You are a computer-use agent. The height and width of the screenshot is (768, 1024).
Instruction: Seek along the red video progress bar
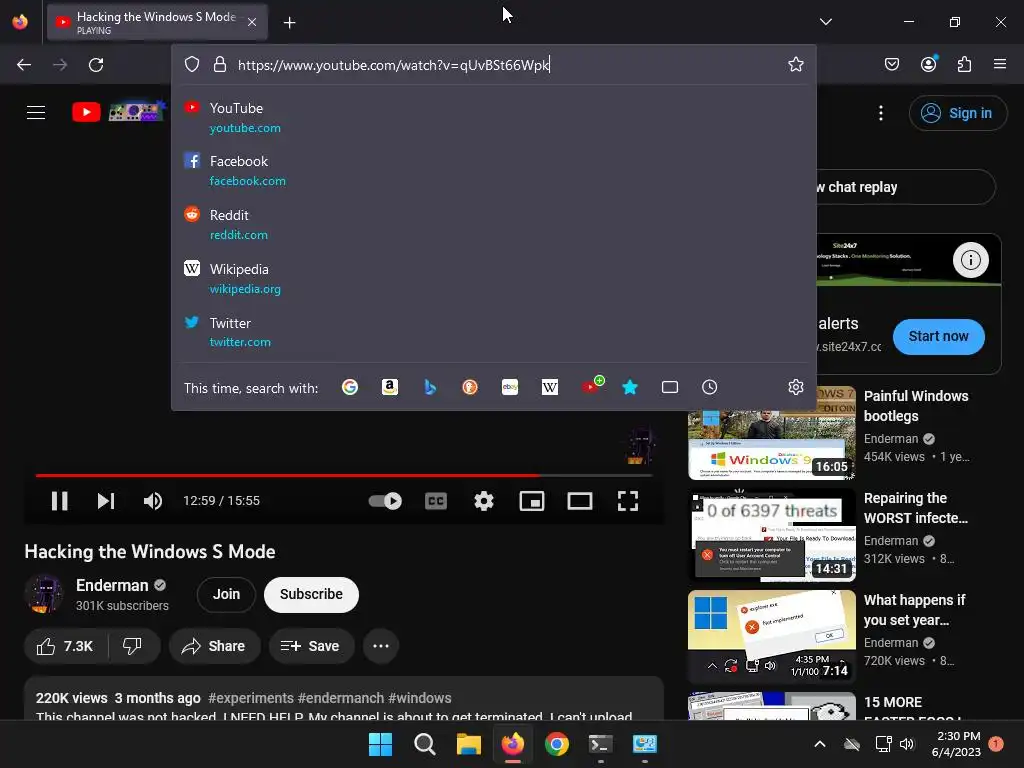[x=344, y=475]
